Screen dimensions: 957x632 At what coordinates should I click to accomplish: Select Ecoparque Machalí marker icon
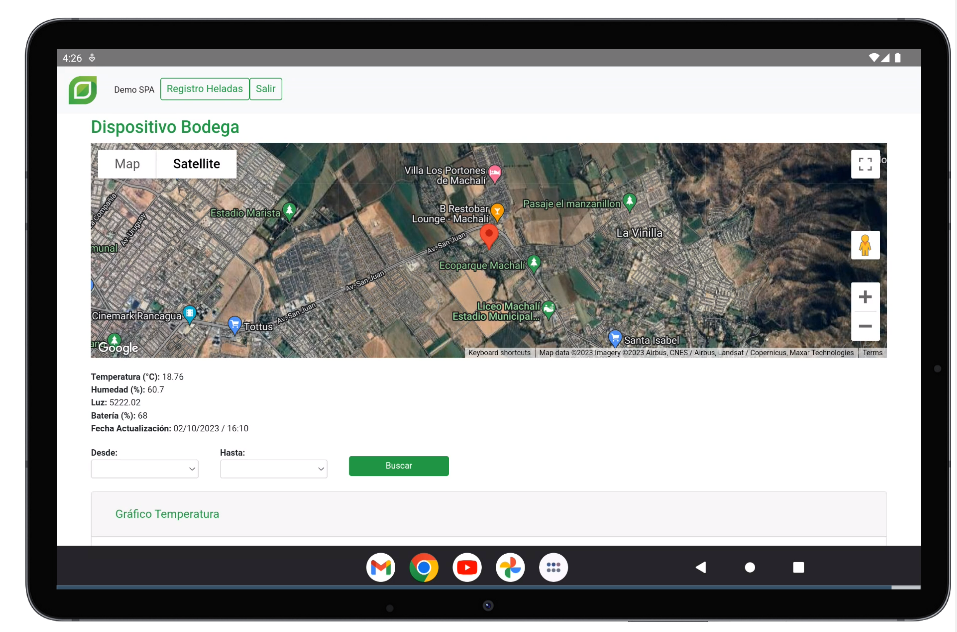[x=534, y=263]
